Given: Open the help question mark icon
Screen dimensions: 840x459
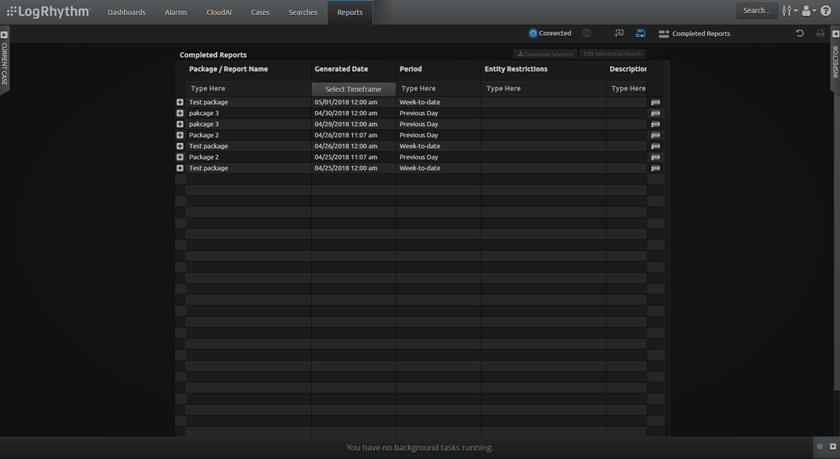Looking at the screenshot, I should 826,11.
